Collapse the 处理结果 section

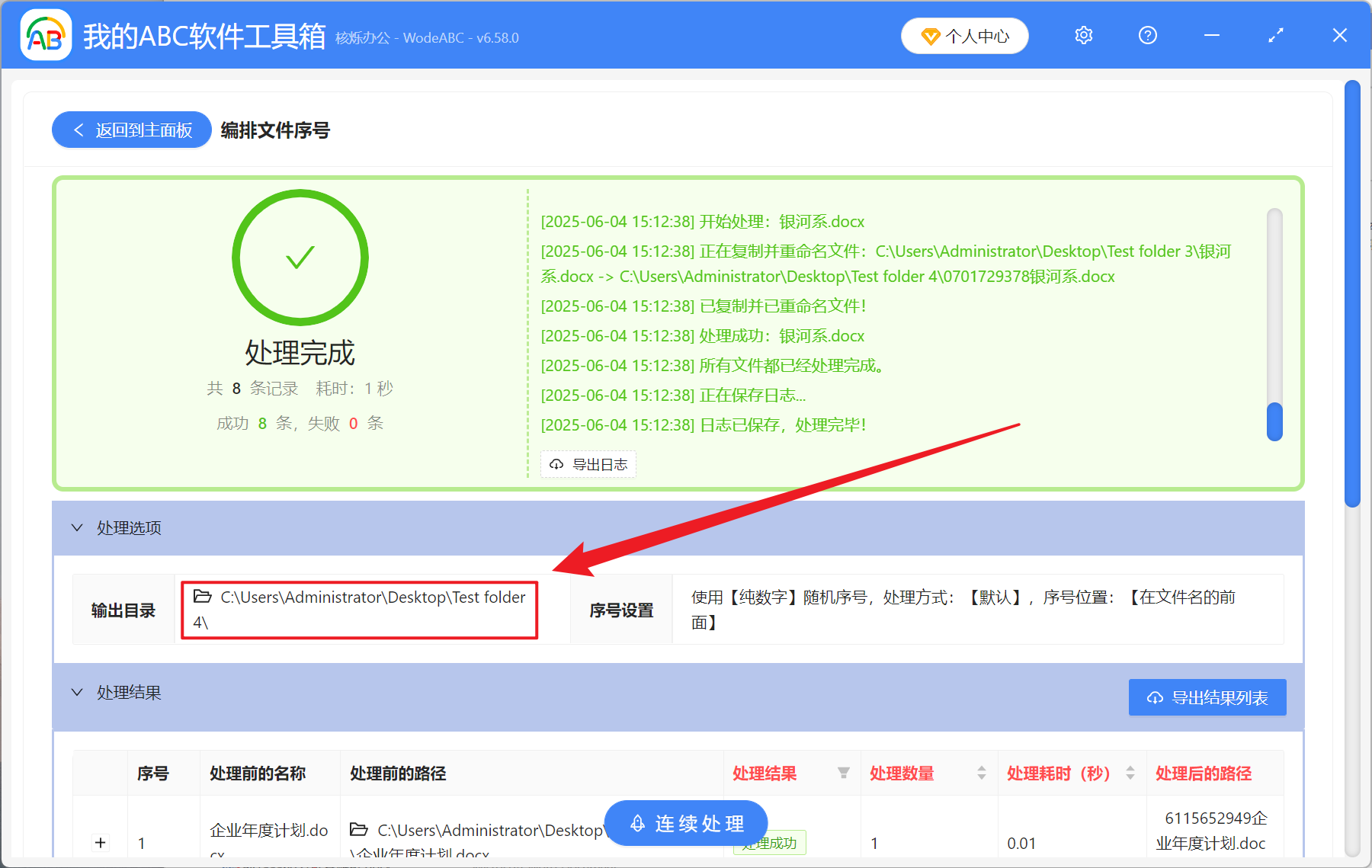76,692
